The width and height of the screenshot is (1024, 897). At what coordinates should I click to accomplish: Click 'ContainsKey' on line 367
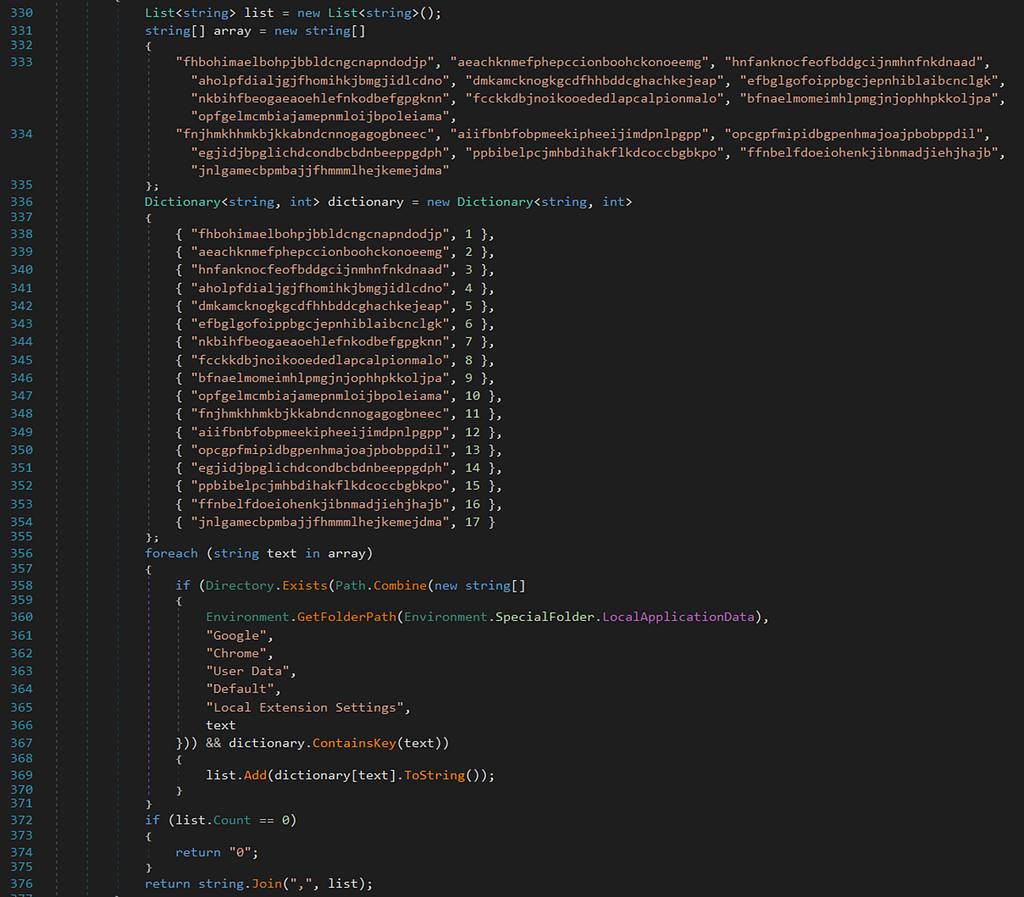click(354, 743)
